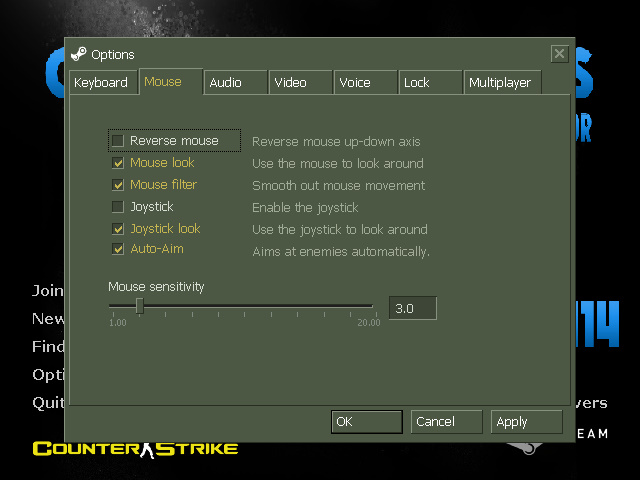Click the Mouse sensitivity slider handle

(140, 307)
